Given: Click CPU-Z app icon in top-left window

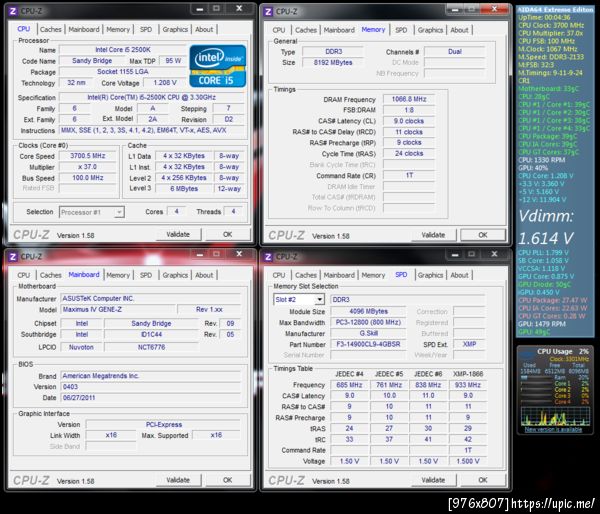Looking at the screenshot, I should [13, 11].
